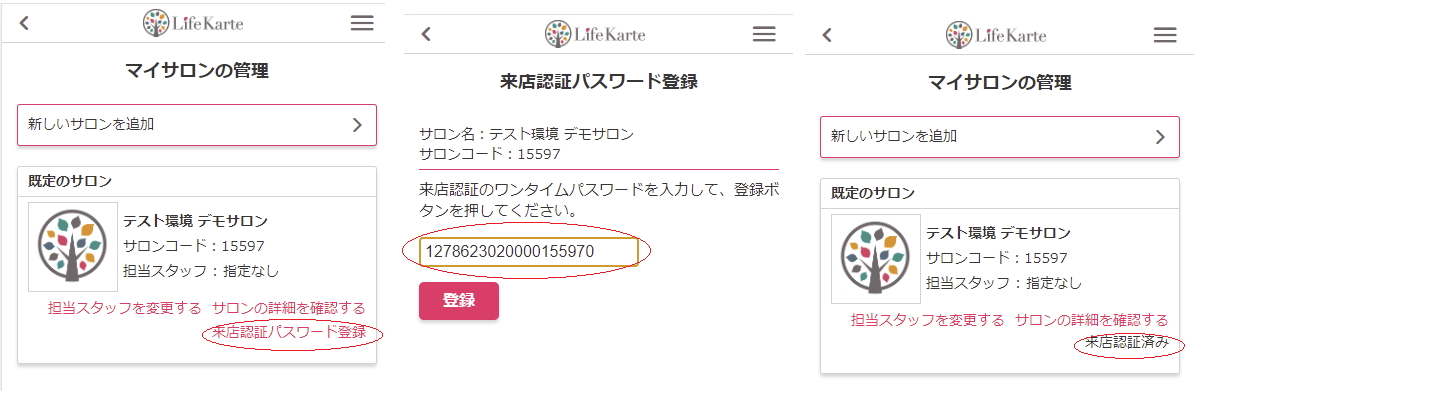
Task: Tap the back arrow on the right screen
Action: click(x=827, y=35)
